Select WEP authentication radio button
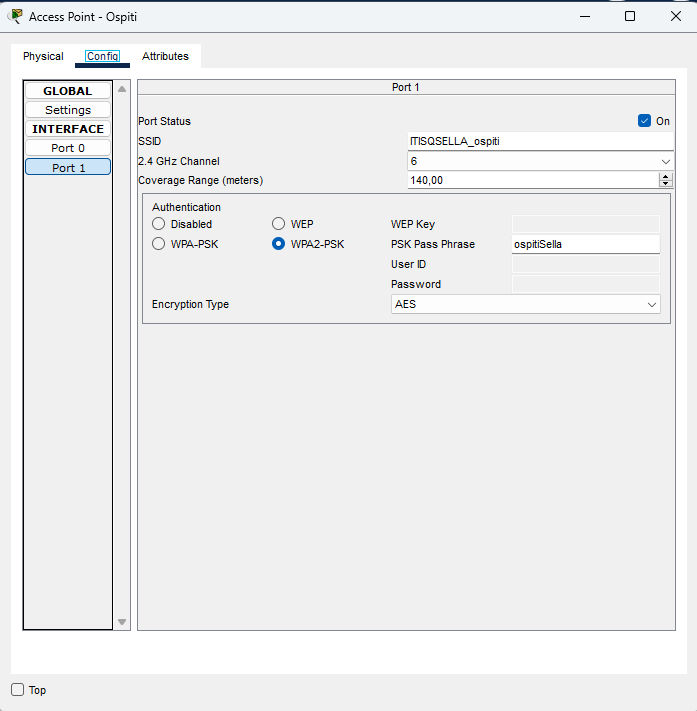Screen dimensions: 697x711 point(278,224)
